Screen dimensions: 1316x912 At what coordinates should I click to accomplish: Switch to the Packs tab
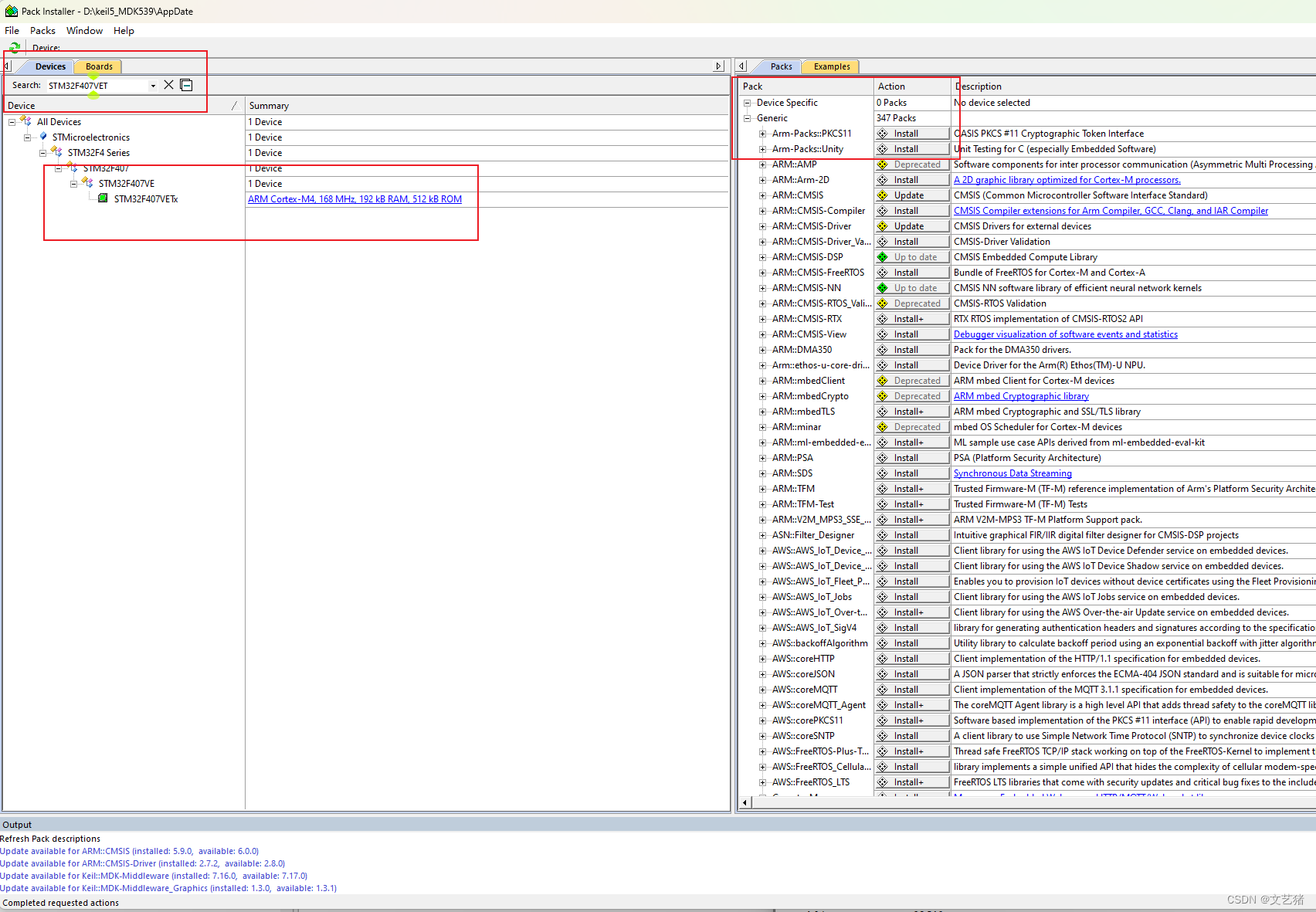(781, 66)
